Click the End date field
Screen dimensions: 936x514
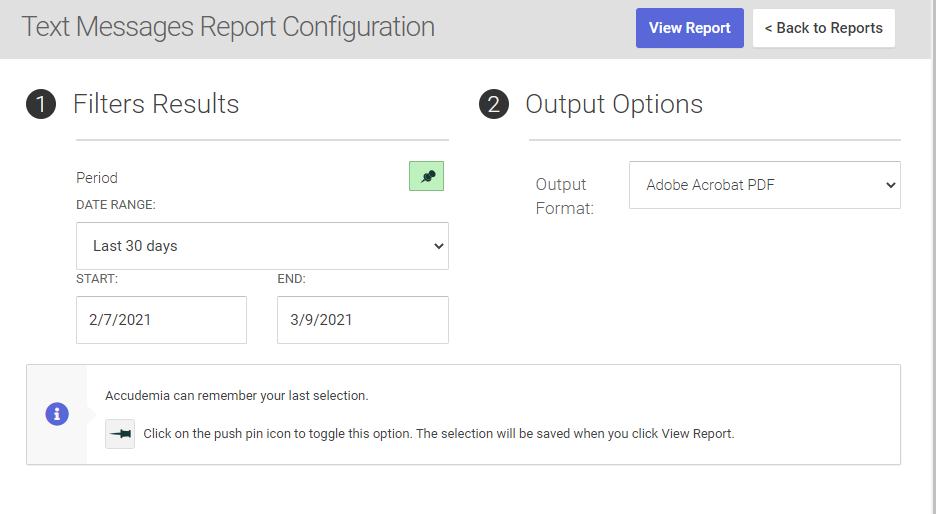(362, 320)
